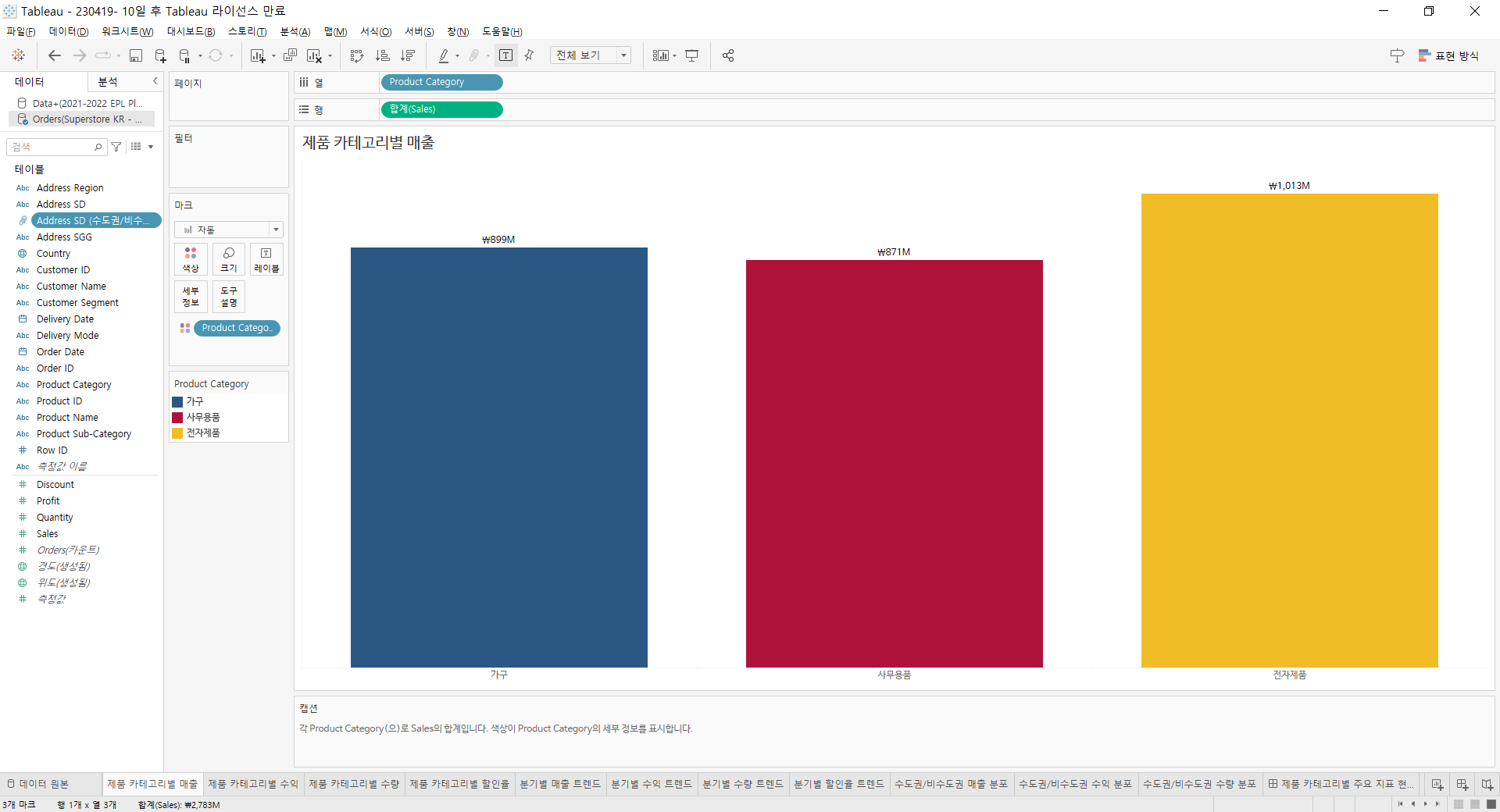Image resolution: width=1500 pixels, height=812 pixels.
Task: Sort bars descending via toolbar
Action: coord(408,55)
